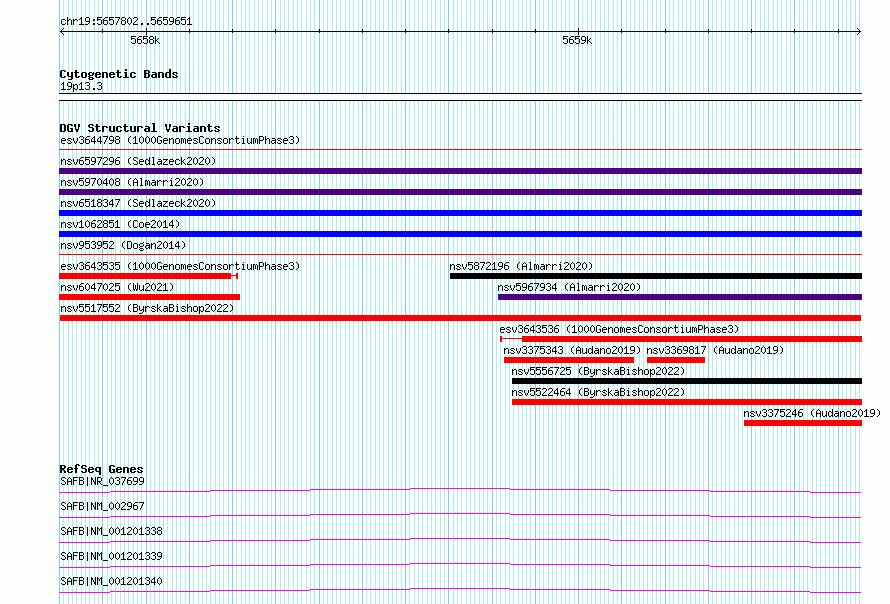Select the magenta intron line under SAFB|NM_001201339

click(460, 565)
